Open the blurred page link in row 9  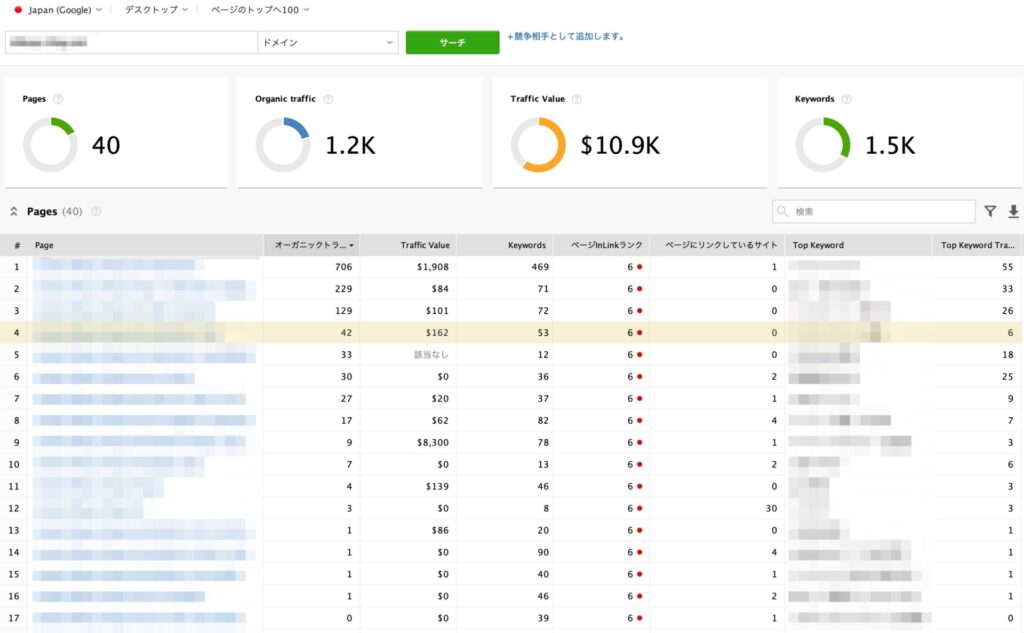point(139,442)
